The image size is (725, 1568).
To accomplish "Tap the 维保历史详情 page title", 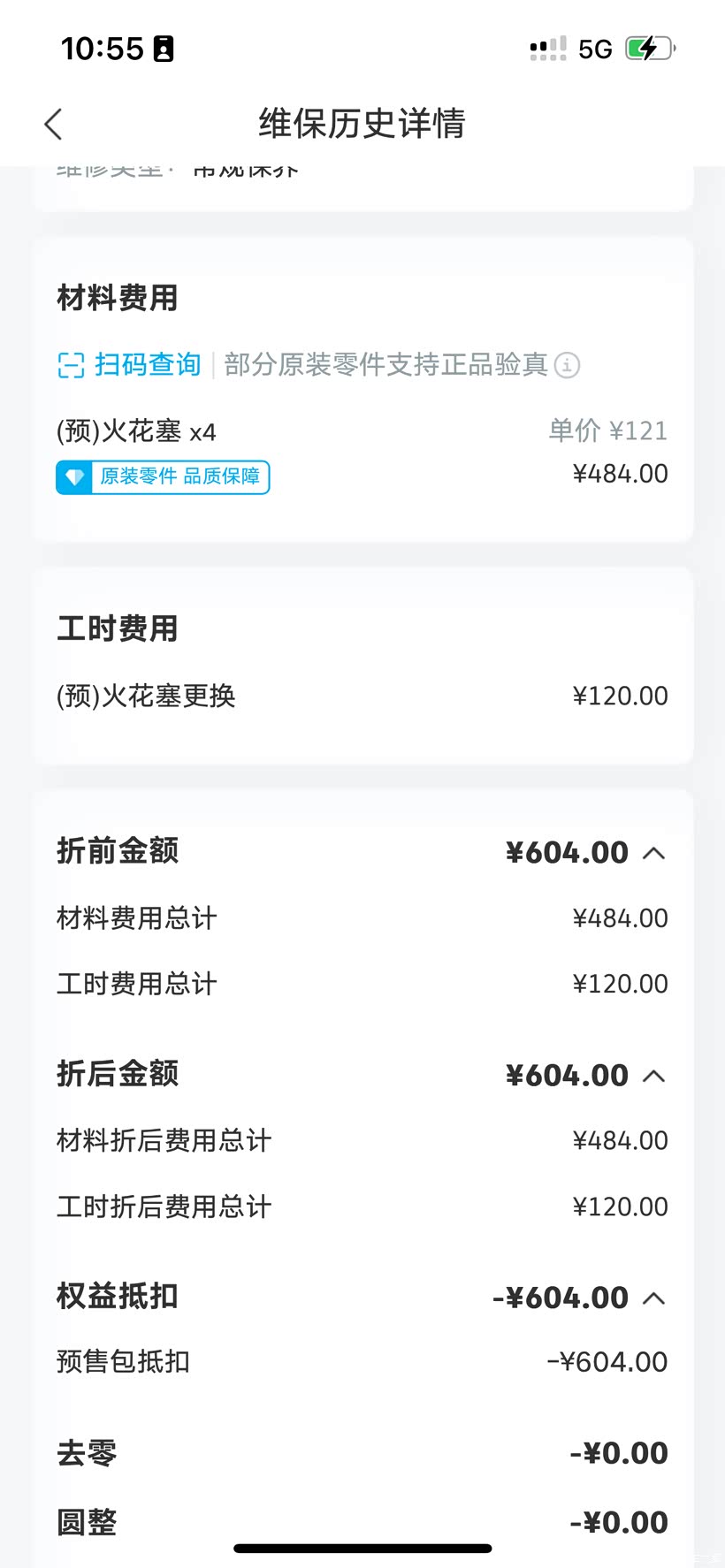I will tap(362, 124).
